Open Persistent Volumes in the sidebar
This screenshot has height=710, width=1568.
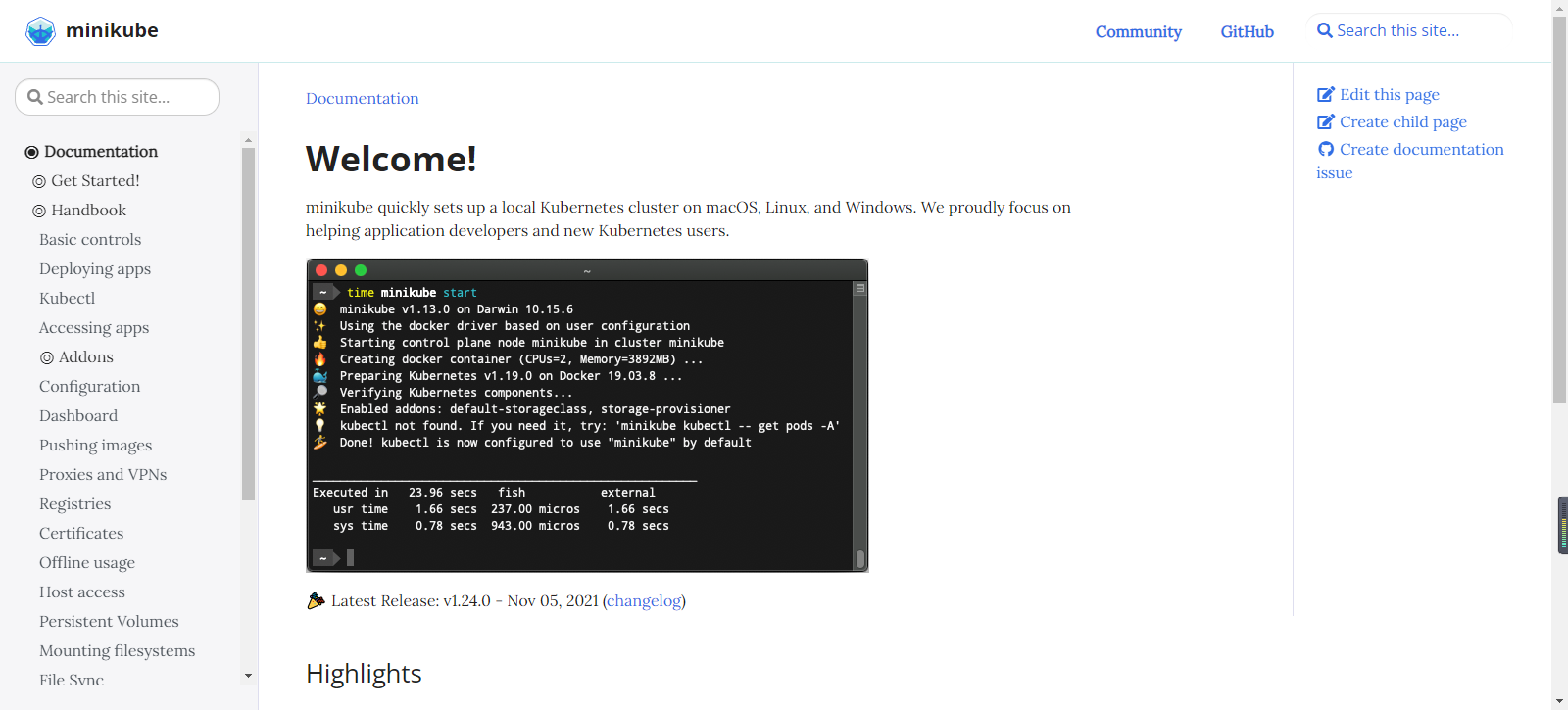(x=109, y=621)
